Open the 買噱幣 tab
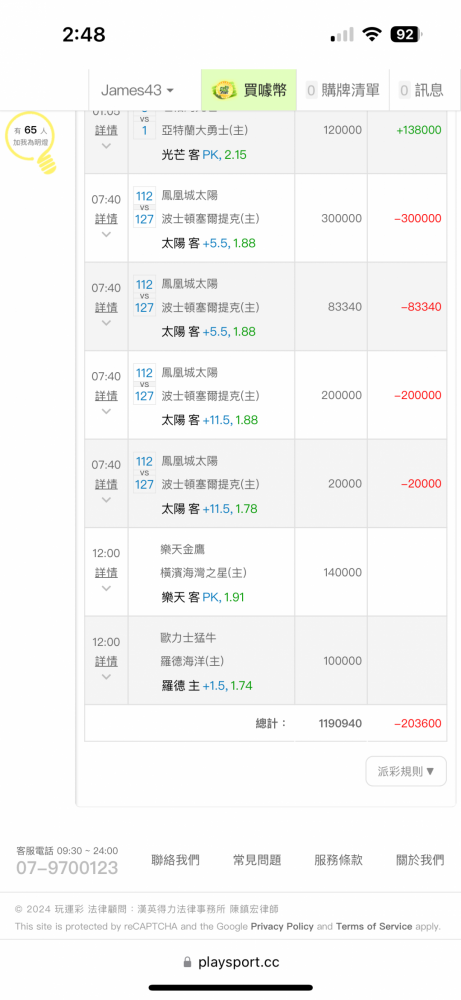 coord(249,90)
